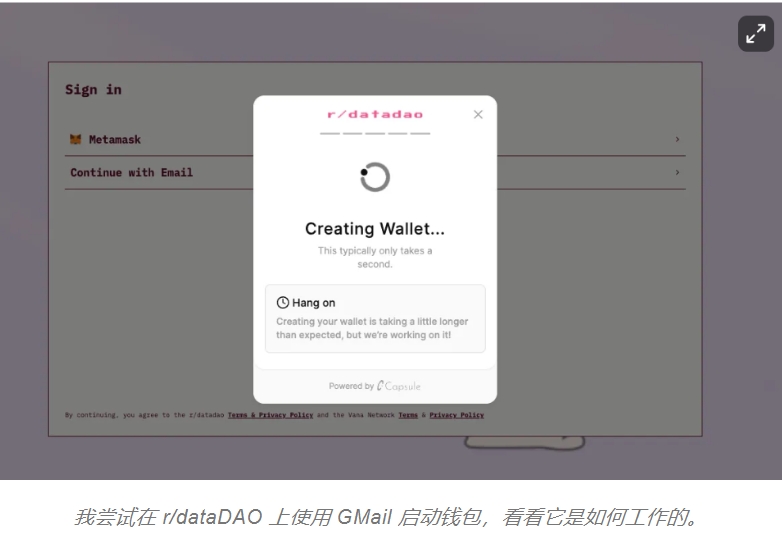Open the Capsule logo link

coord(399,386)
